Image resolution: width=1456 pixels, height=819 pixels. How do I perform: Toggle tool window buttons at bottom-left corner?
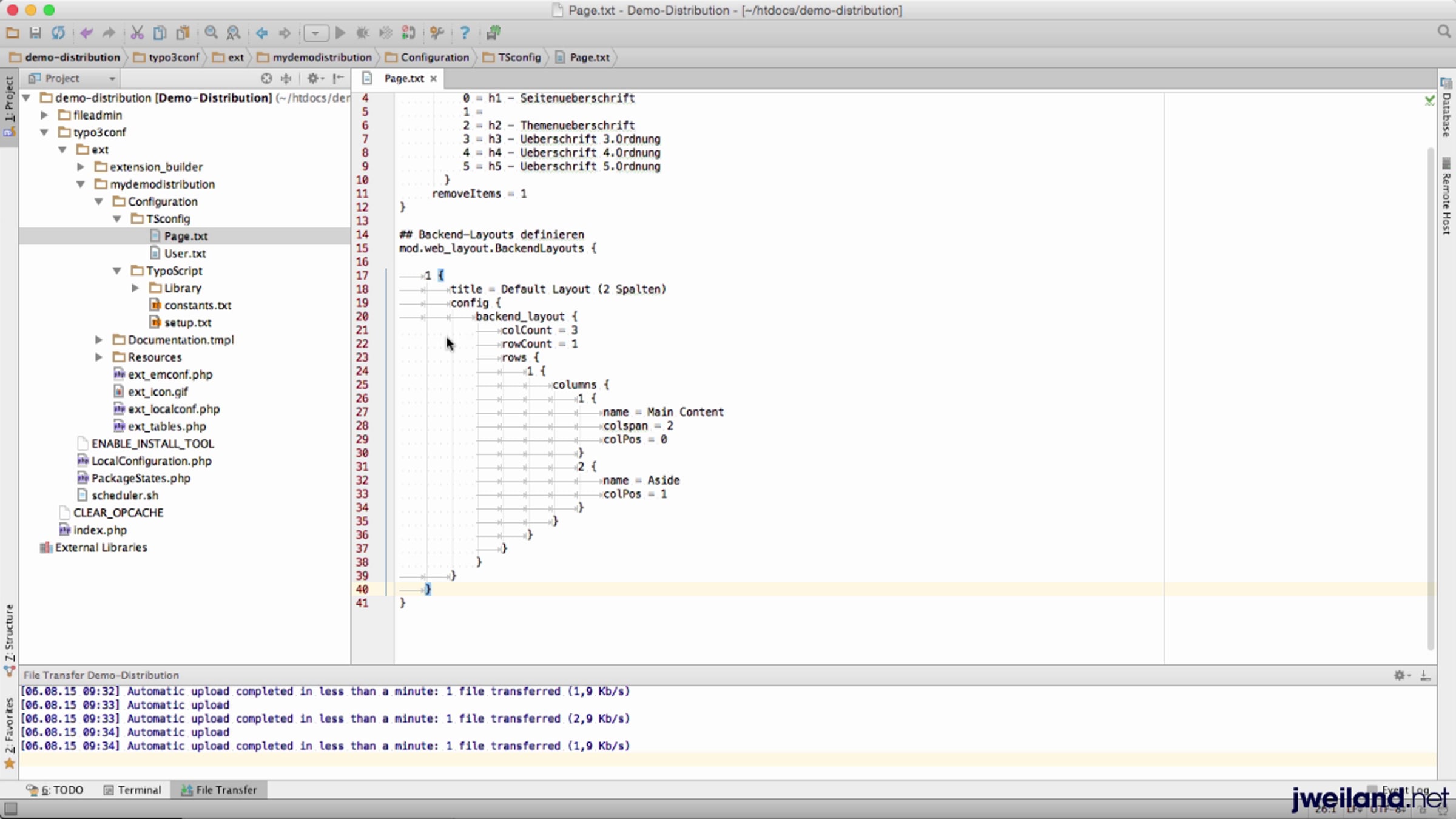[10, 809]
